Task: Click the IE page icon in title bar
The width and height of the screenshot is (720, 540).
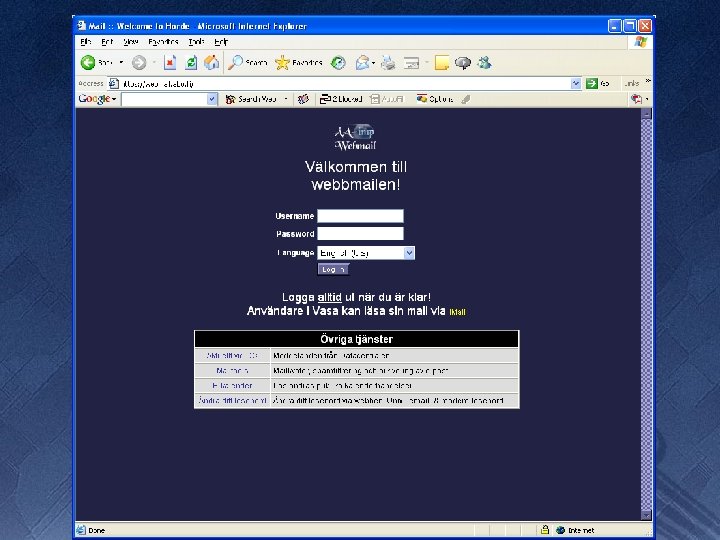Action: click(x=82, y=25)
